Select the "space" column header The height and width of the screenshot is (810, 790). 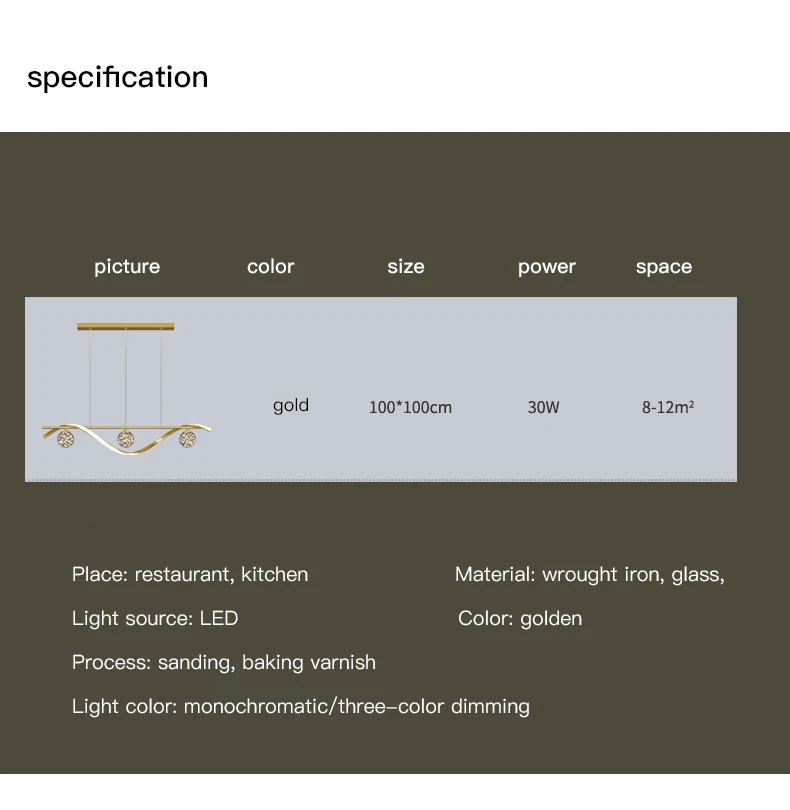point(664,268)
